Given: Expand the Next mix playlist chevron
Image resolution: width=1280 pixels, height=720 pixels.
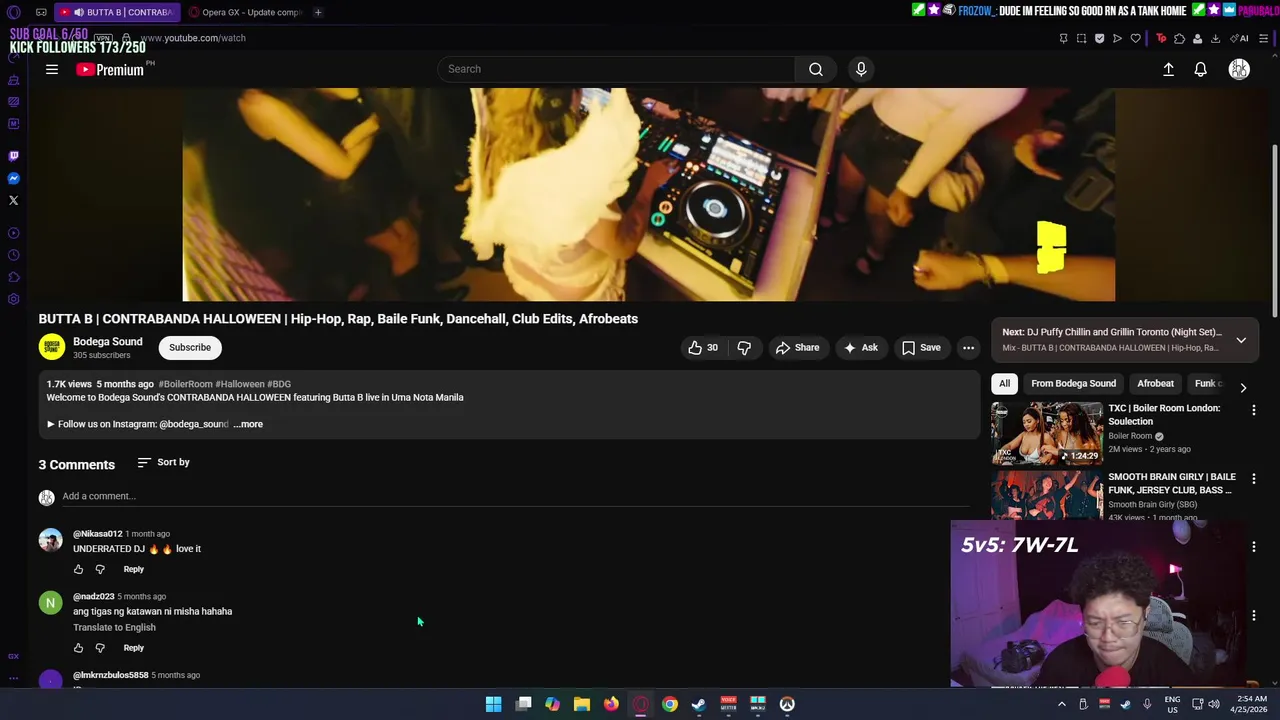Looking at the screenshot, I should pos(1241,340).
